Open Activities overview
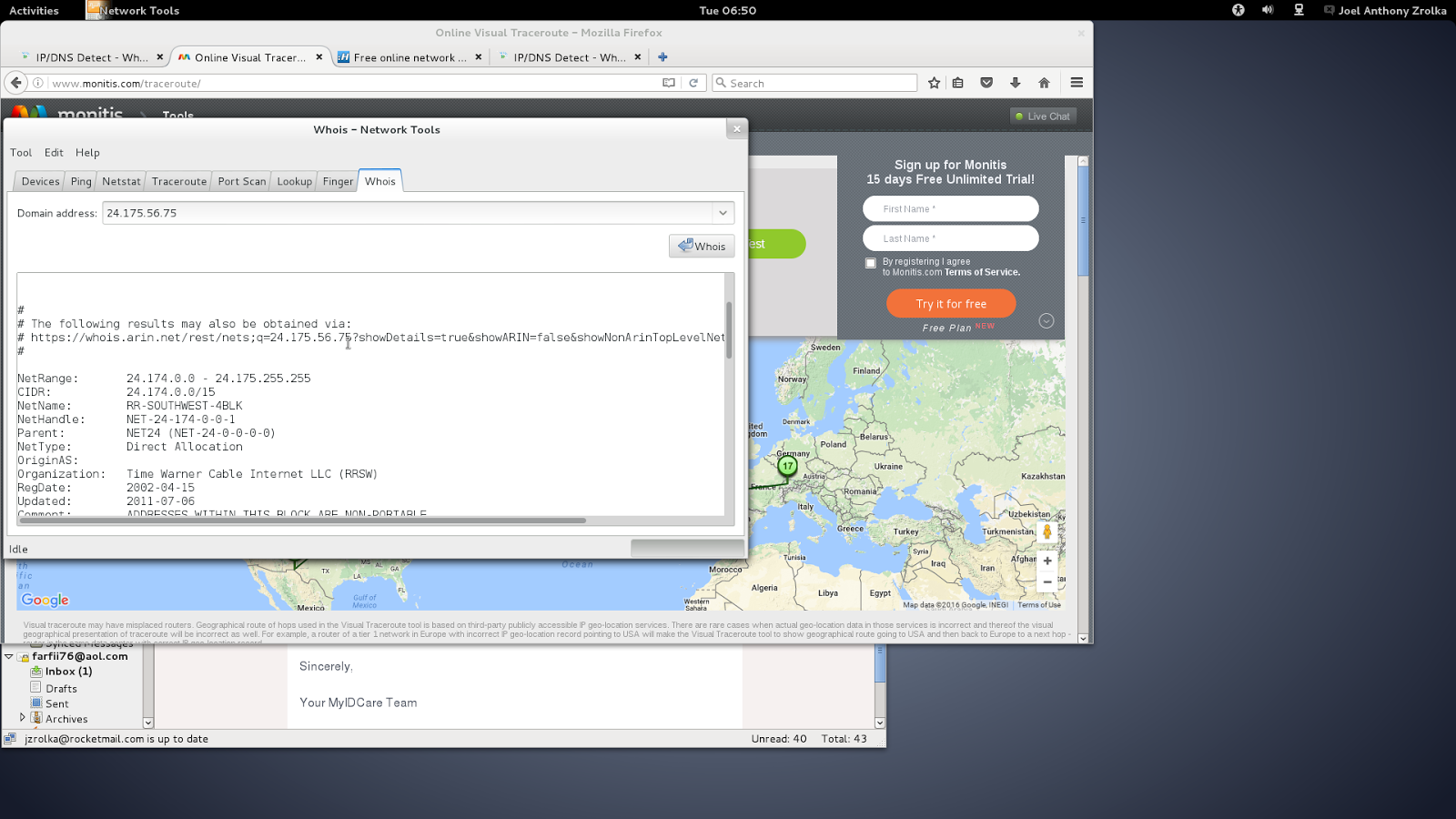The width and height of the screenshot is (1456, 819). click(34, 10)
